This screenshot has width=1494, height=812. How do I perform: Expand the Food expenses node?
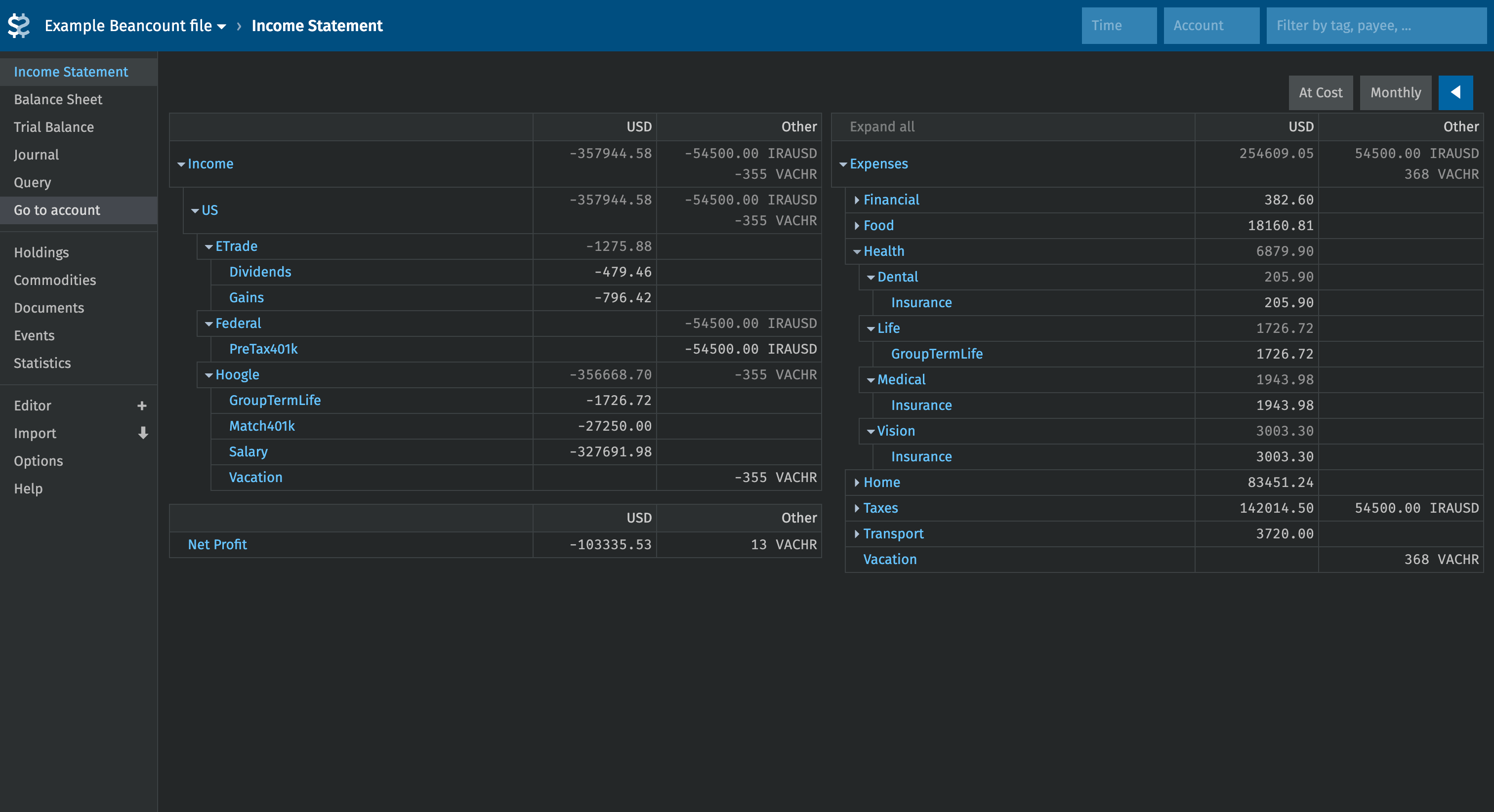[857, 226]
